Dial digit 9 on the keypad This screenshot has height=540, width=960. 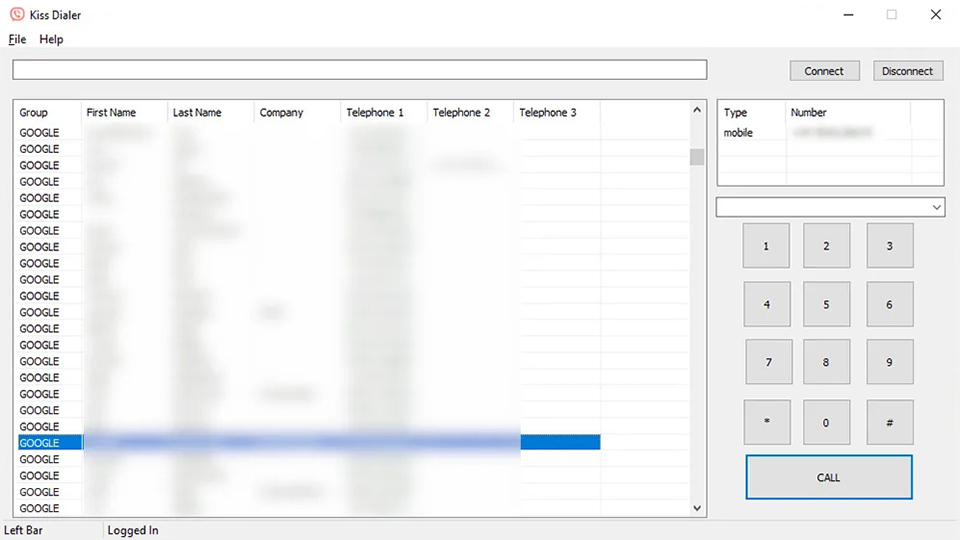tap(890, 362)
